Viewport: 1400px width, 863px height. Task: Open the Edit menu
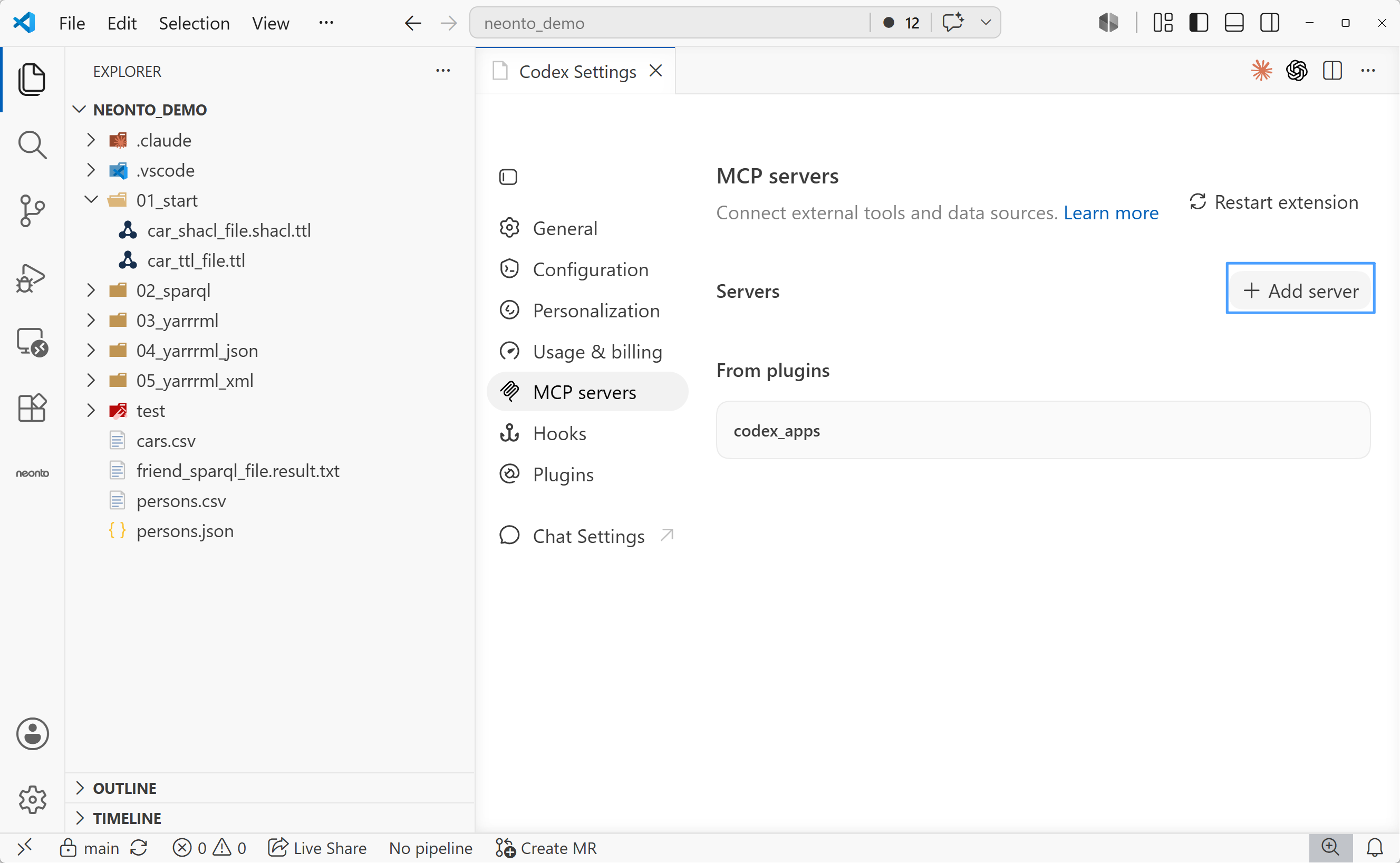click(122, 23)
